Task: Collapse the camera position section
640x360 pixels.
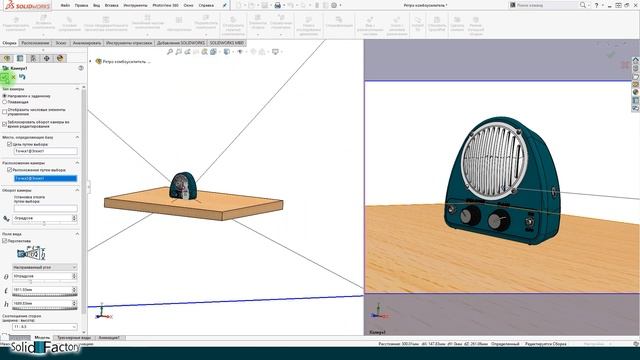Action: tap(77, 163)
